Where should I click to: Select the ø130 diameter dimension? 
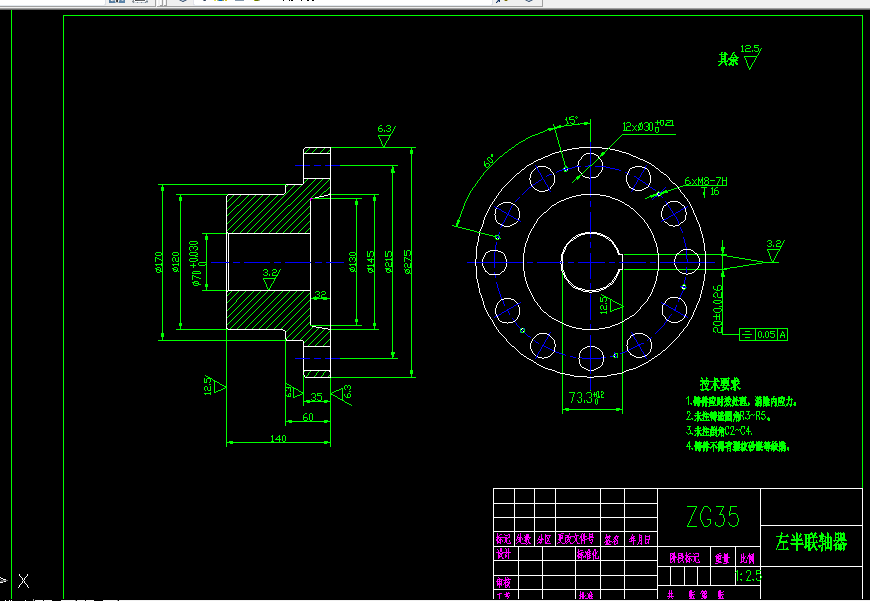click(352, 262)
